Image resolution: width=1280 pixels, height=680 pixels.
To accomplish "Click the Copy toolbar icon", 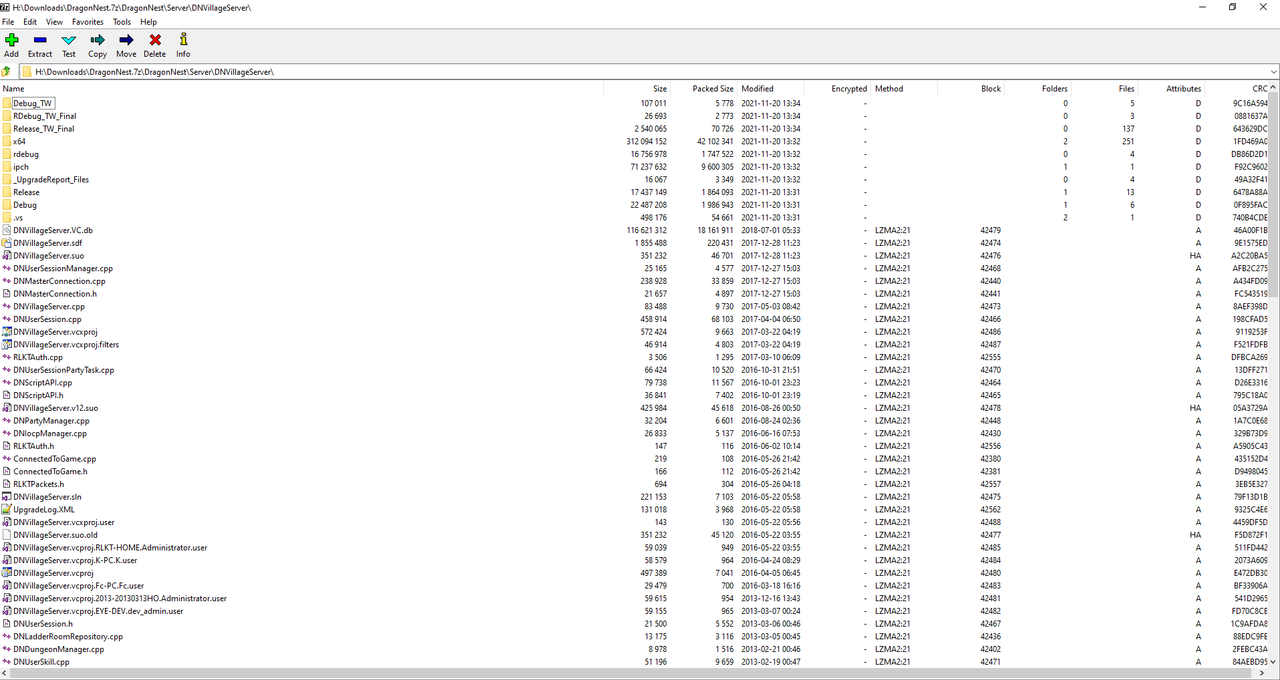I will 97,40.
